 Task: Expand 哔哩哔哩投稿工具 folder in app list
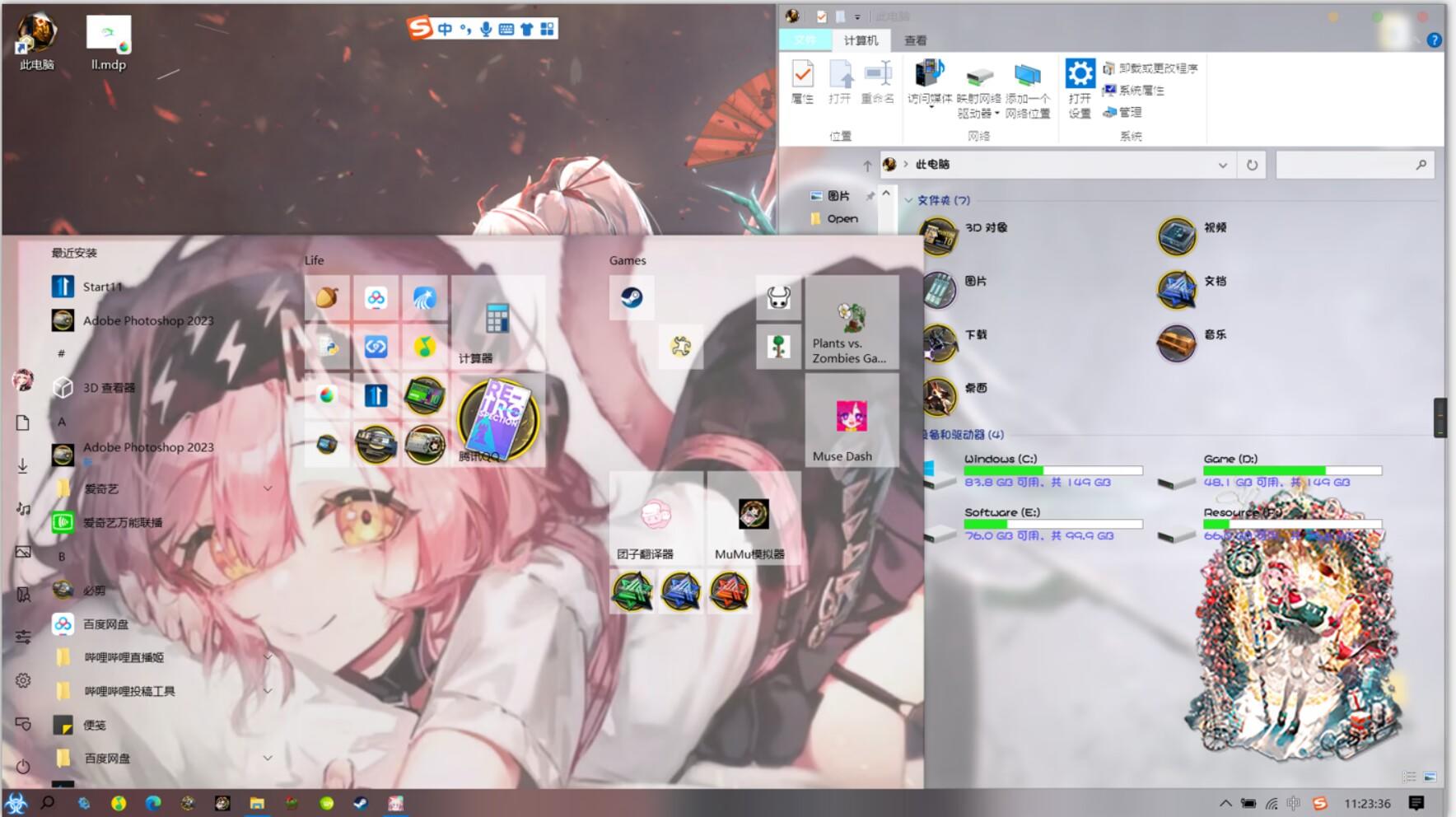(x=268, y=691)
